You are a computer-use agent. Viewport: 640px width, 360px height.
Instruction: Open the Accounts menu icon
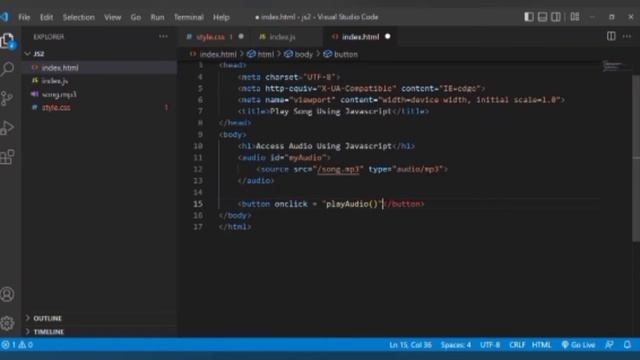(x=7, y=294)
